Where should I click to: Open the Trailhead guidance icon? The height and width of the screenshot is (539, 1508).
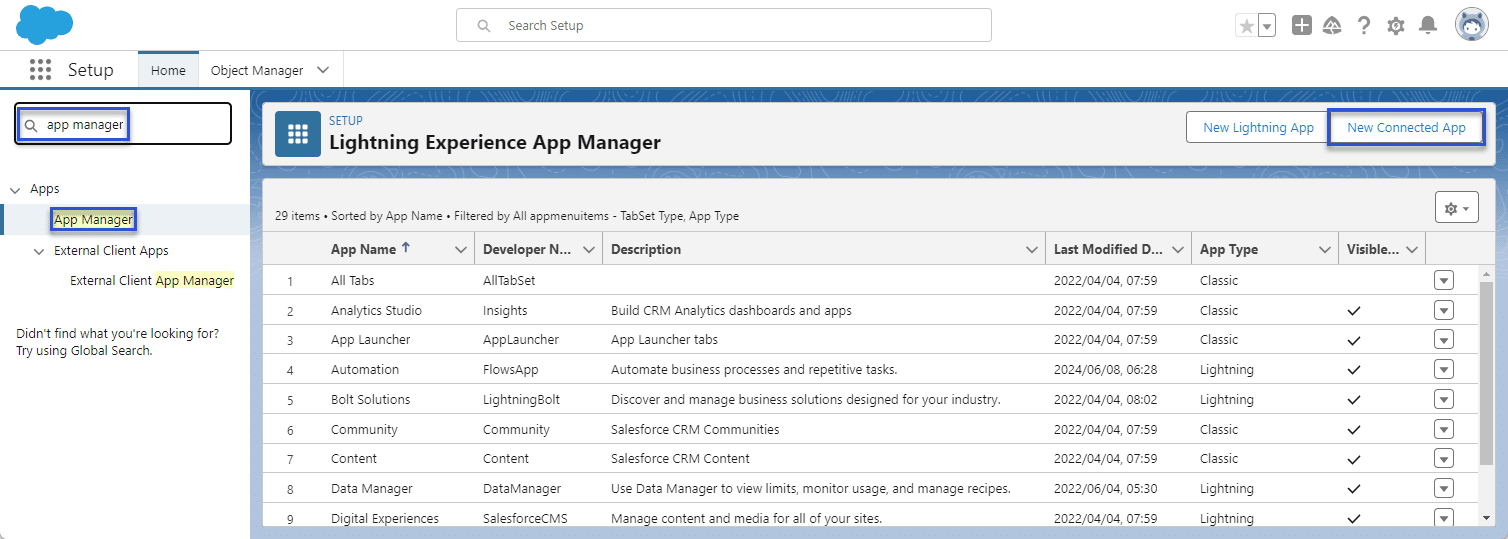tap(1332, 26)
